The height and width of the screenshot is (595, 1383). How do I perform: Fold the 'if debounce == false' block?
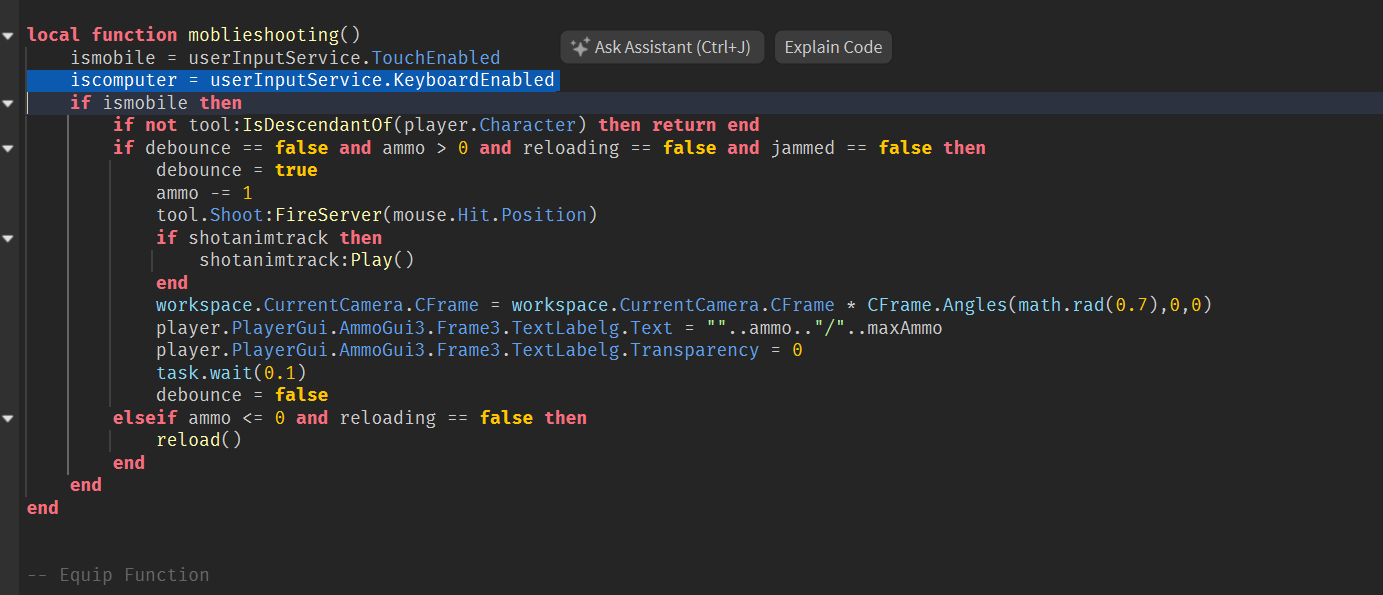coord(8,148)
